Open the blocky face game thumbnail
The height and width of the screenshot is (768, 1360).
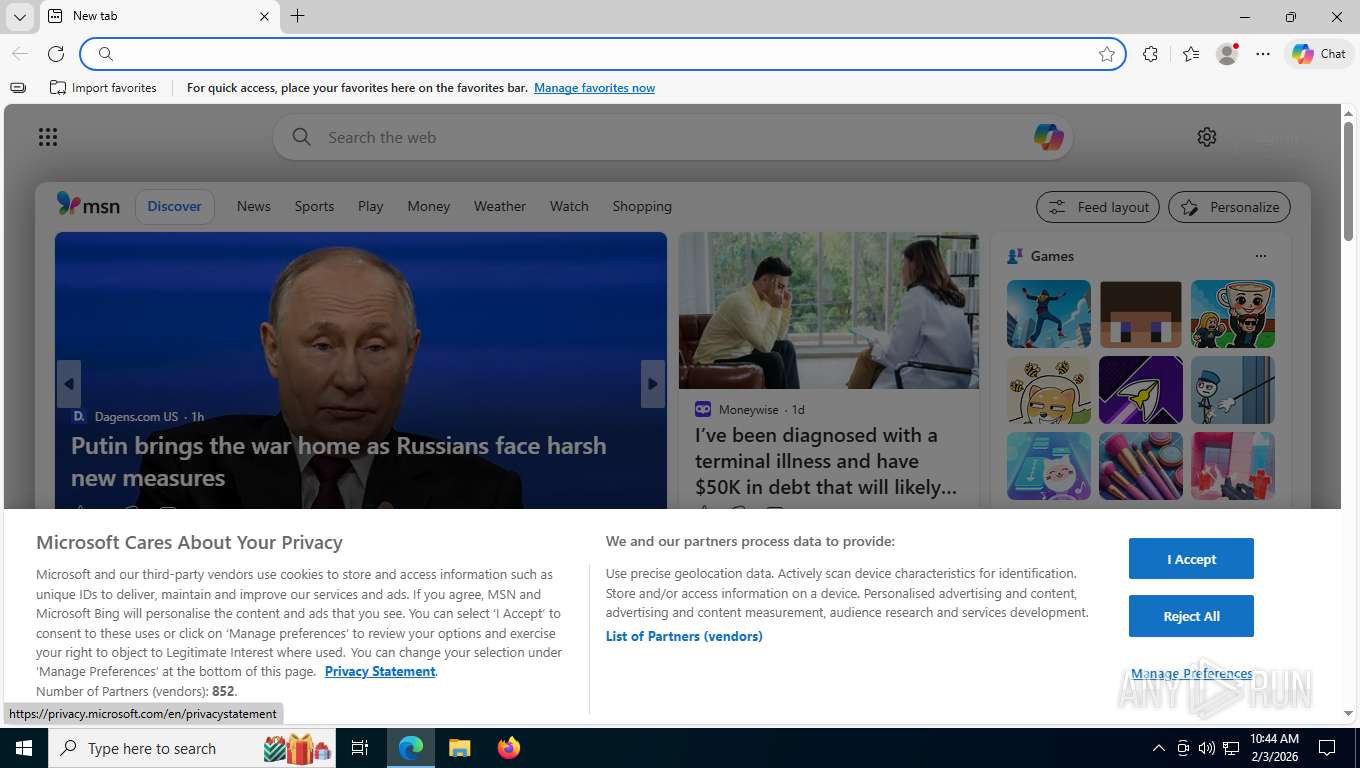point(1141,314)
